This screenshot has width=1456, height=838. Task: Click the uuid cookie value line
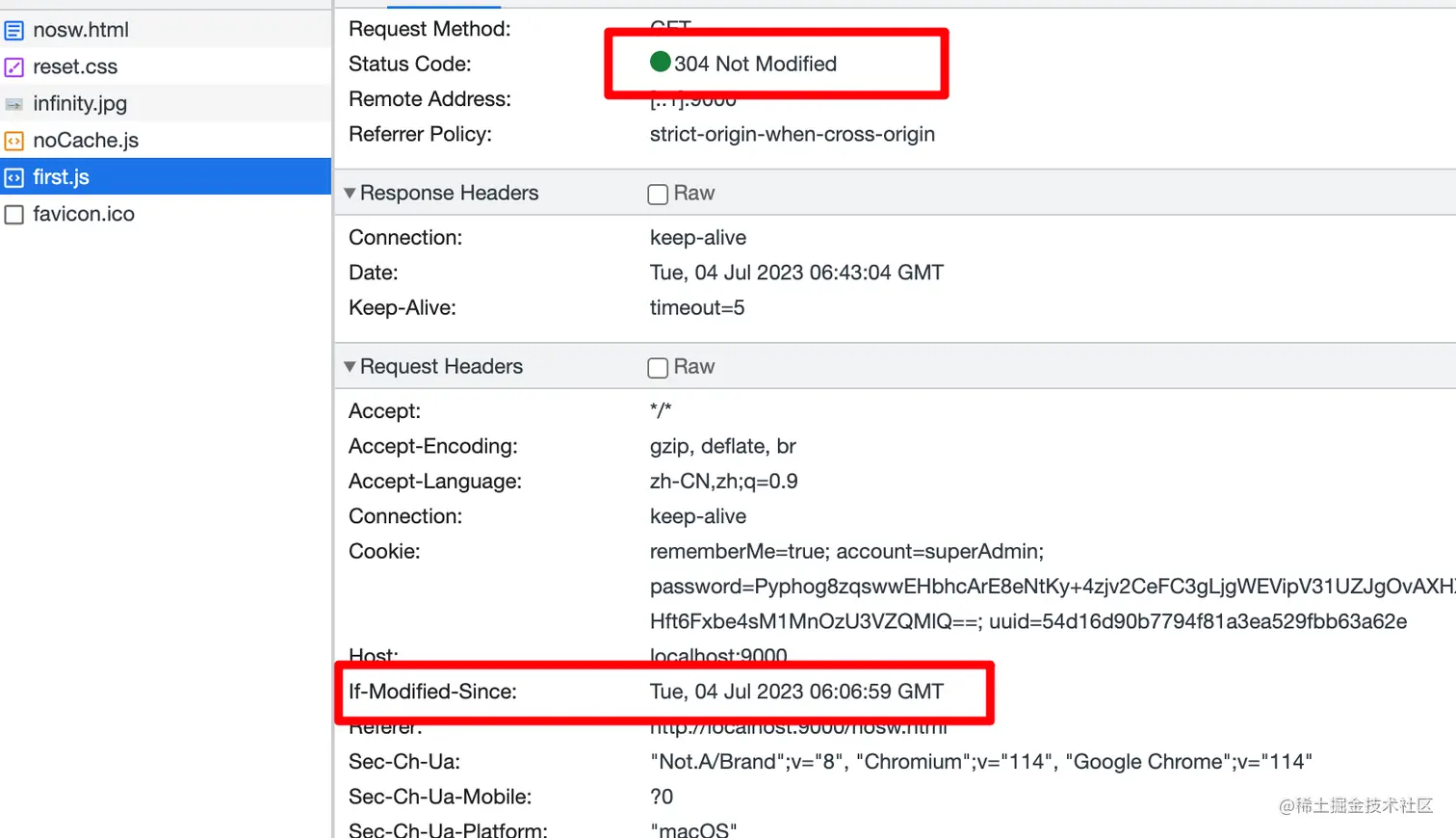1028,621
